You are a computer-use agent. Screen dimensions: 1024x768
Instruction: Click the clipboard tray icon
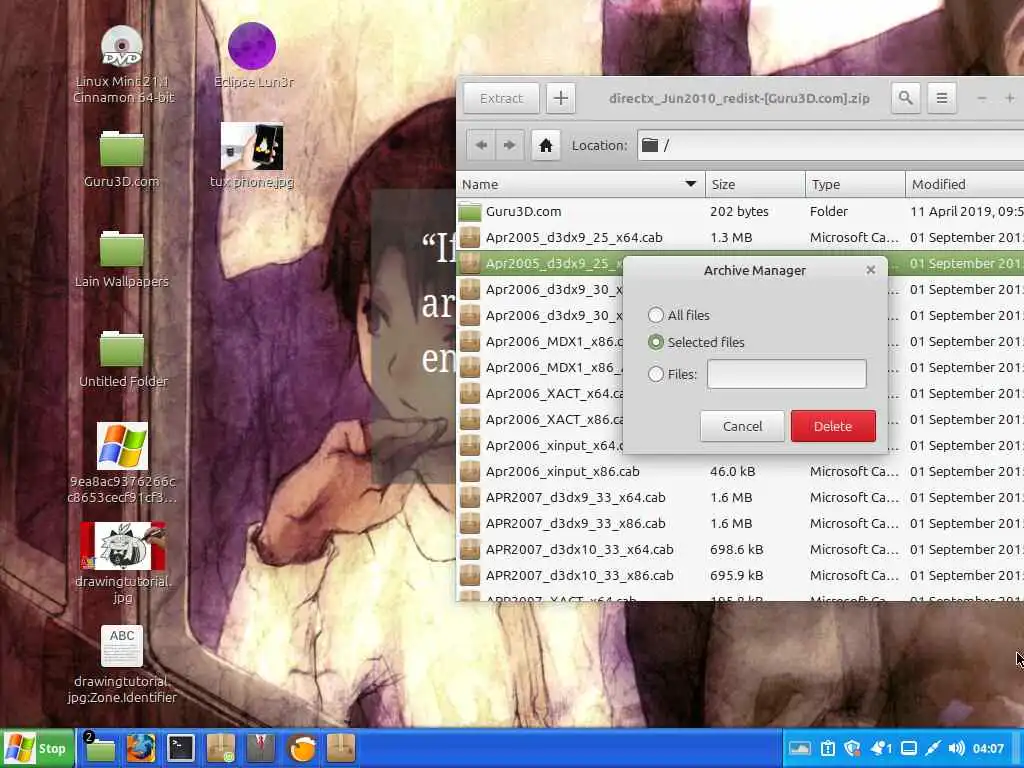(827, 748)
